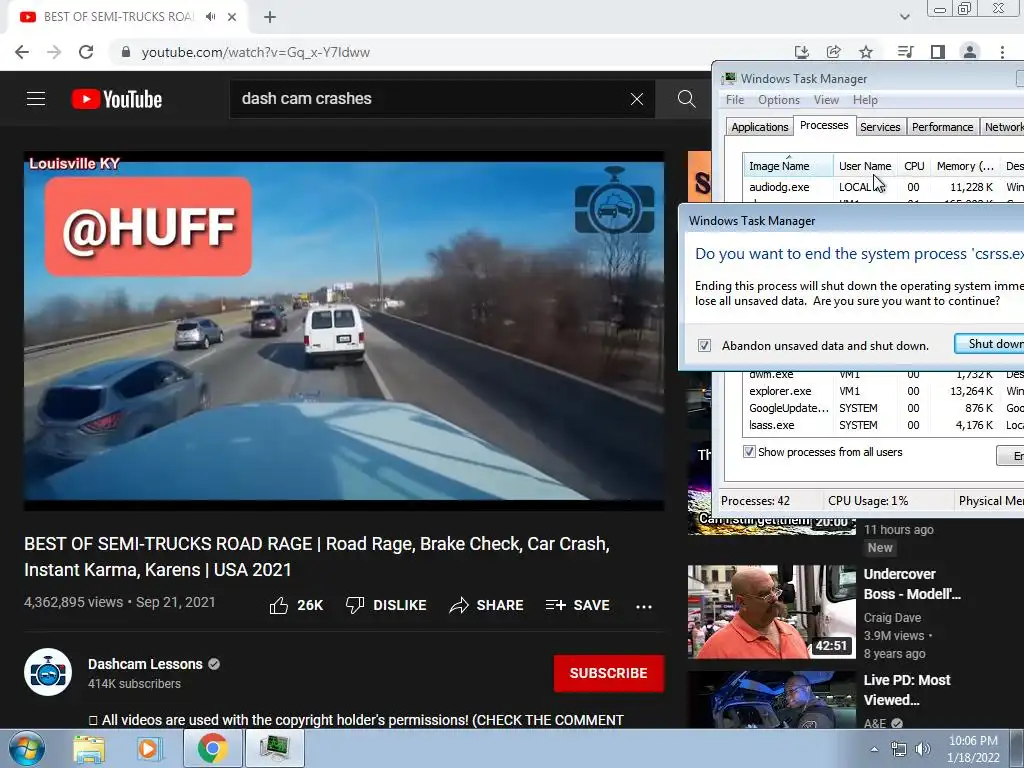Open the Dashcam Lessons channel name link

[x=145, y=664]
